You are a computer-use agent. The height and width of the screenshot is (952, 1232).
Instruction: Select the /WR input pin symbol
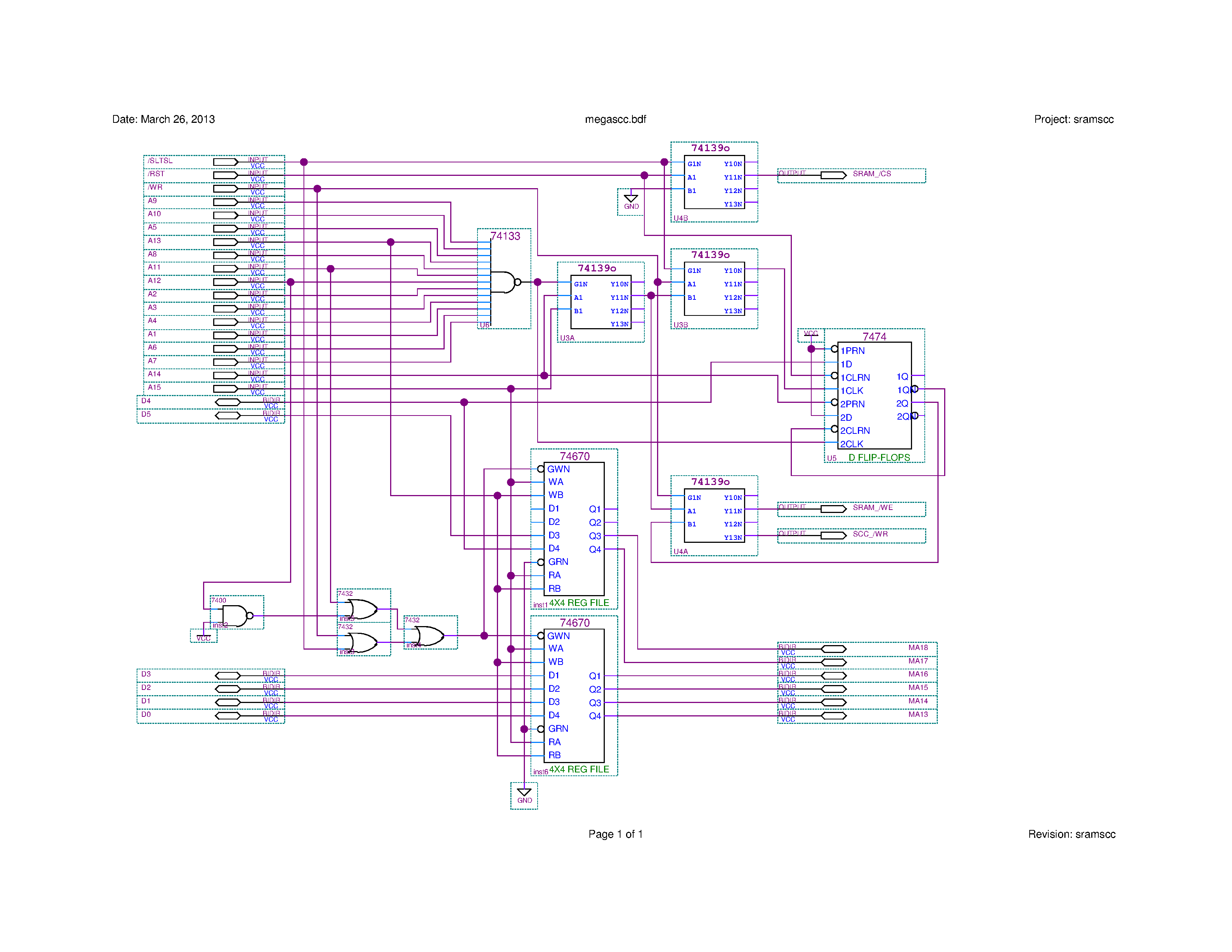pyautogui.click(x=225, y=189)
